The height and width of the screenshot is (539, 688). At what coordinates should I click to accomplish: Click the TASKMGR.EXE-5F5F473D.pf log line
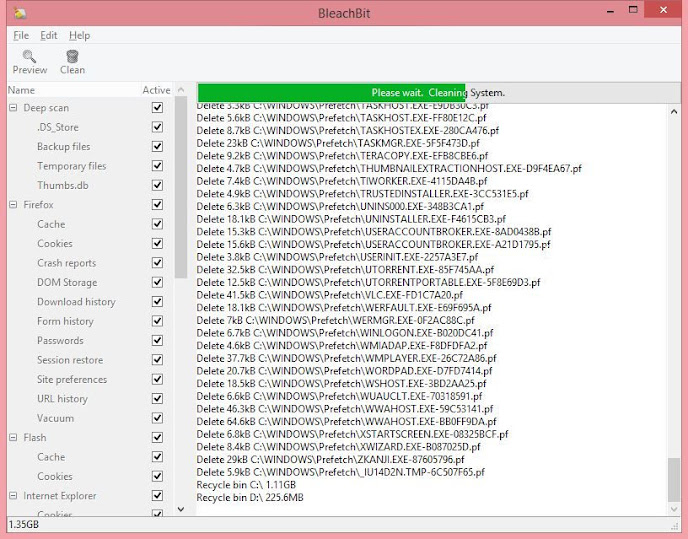click(x=338, y=143)
